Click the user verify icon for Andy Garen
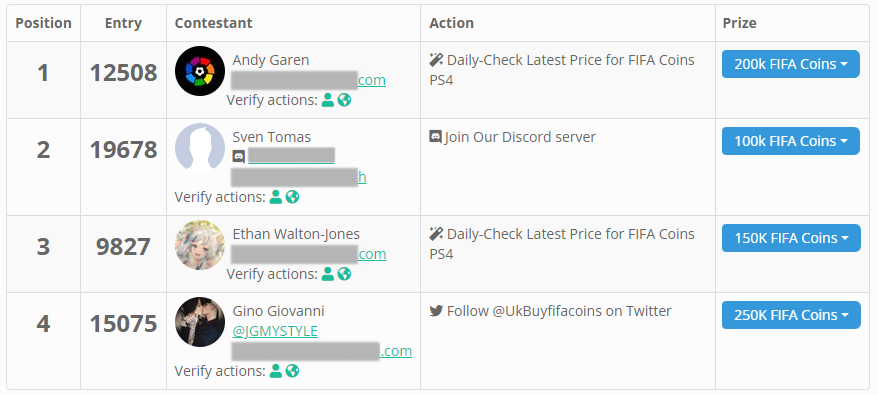The image size is (878, 395). (328, 100)
